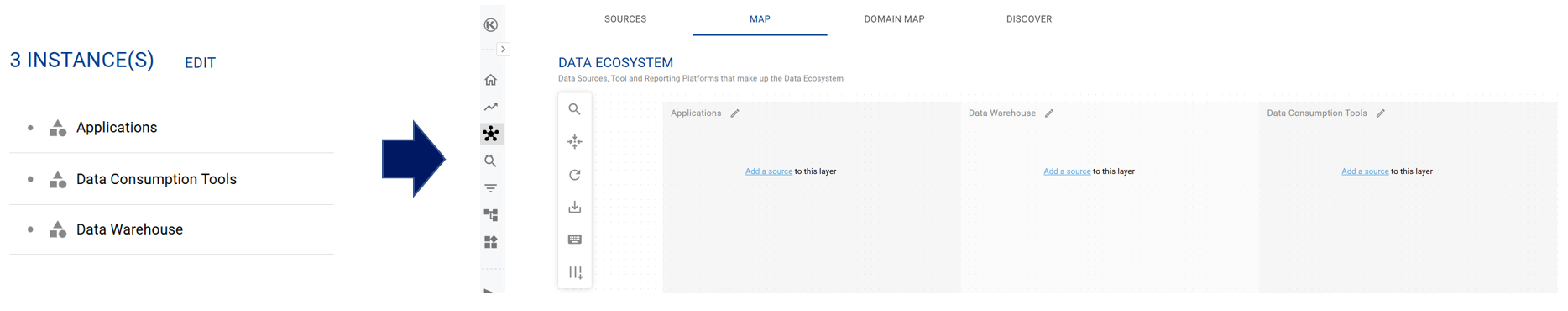Open the trends chart icon in sidebar
Viewport: 1568px width, 311px height.
click(491, 107)
